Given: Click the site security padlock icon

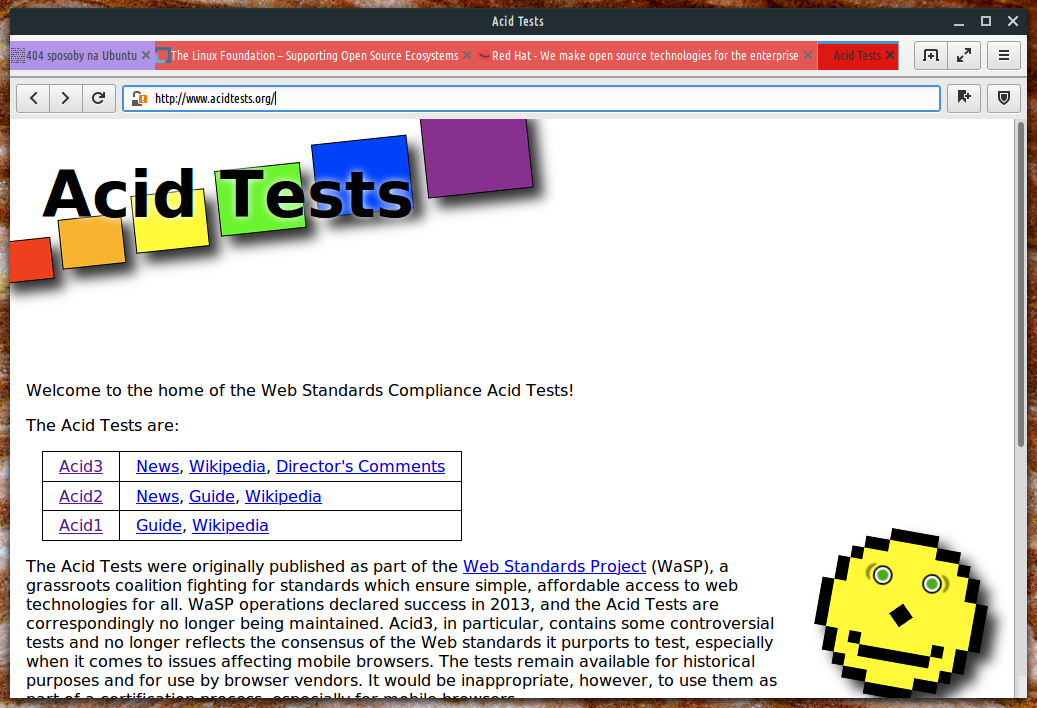Looking at the screenshot, I should point(139,98).
